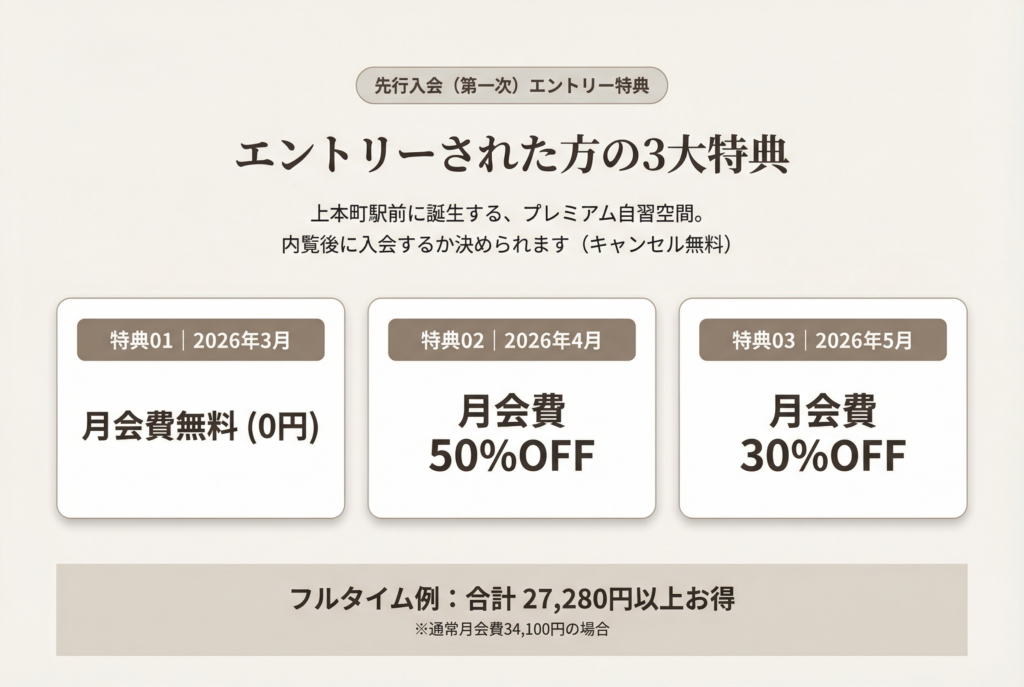Open the first benefit card for March
Image resolution: width=1024 pixels, height=687 pixels.
pyautogui.click(x=200, y=408)
